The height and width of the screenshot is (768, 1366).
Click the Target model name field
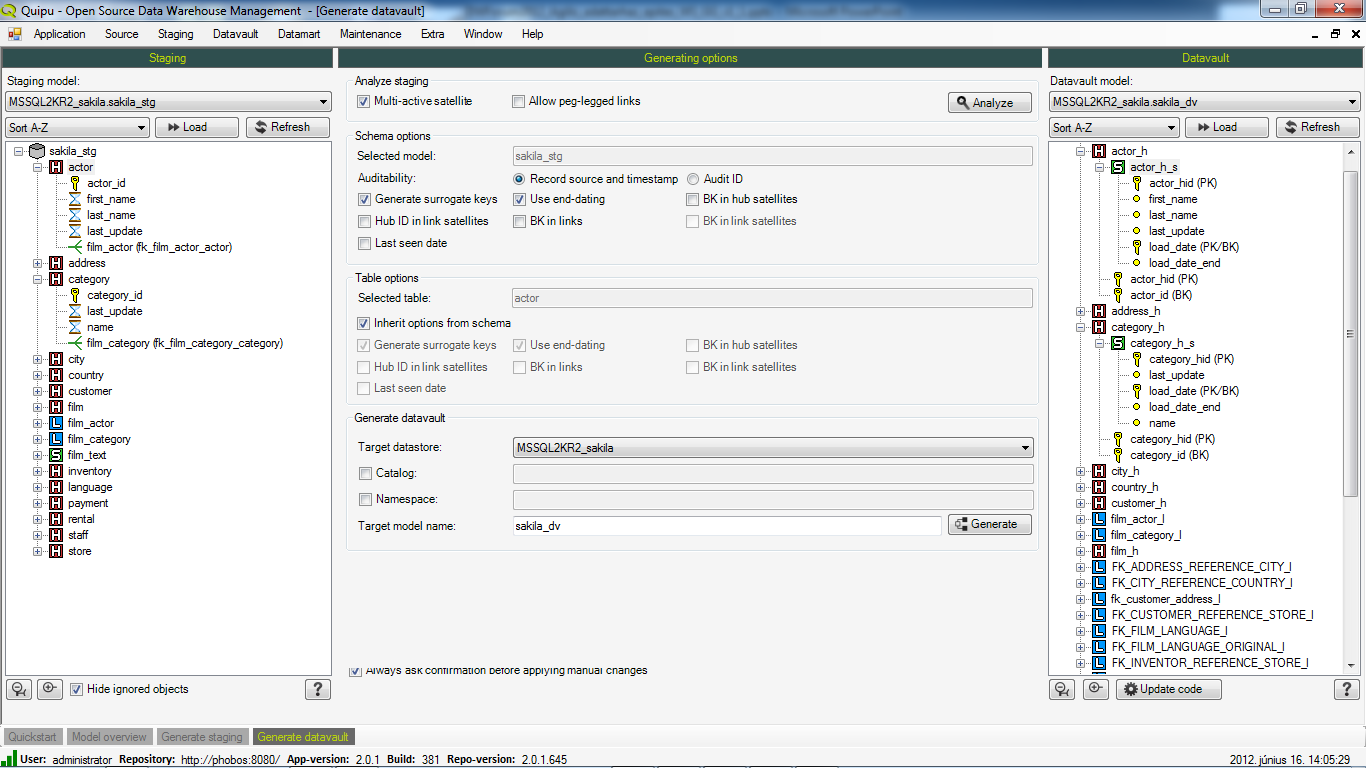[x=726, y=525]
